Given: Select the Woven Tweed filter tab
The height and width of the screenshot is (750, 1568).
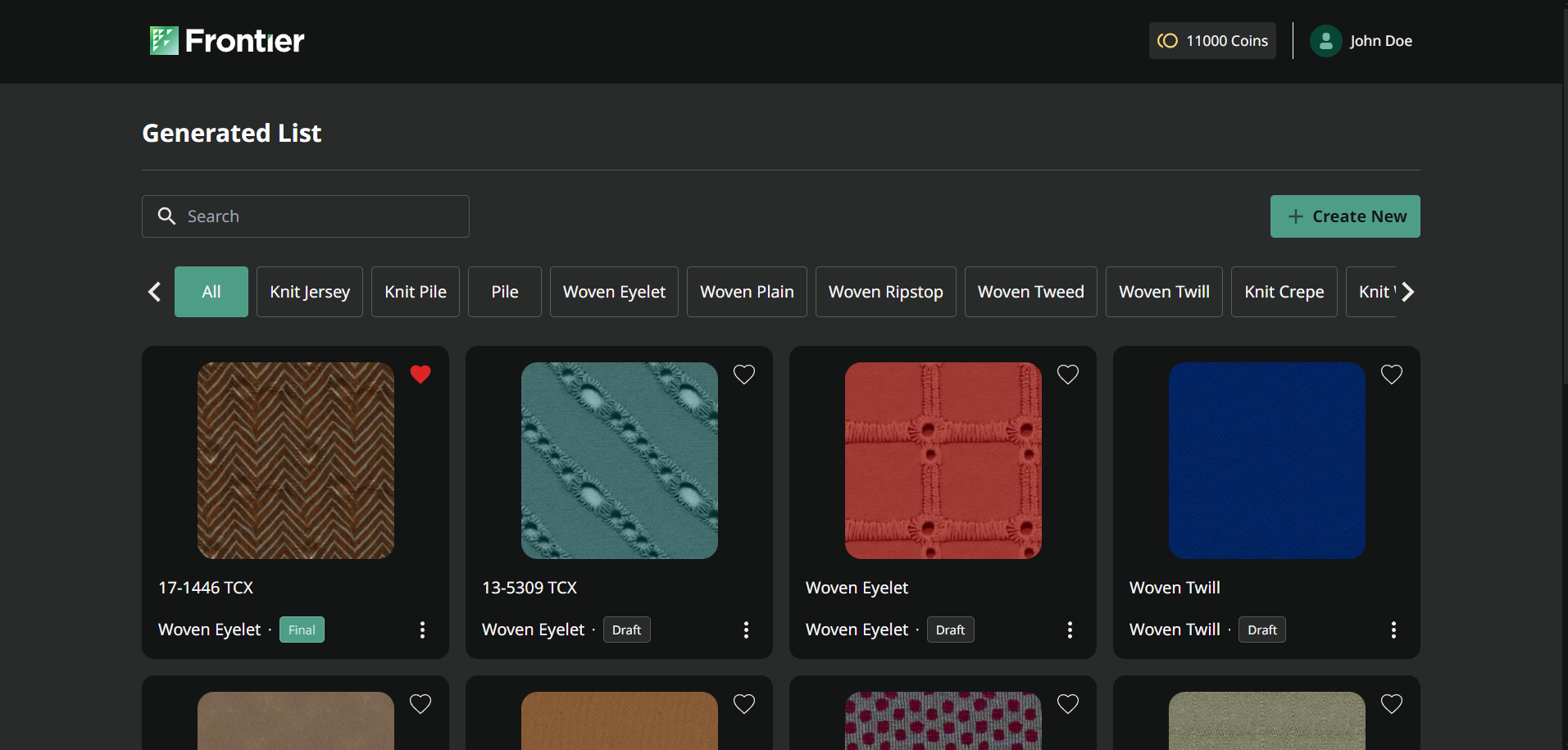Looking at the screenshot, I should click(x=1031, y=292).
